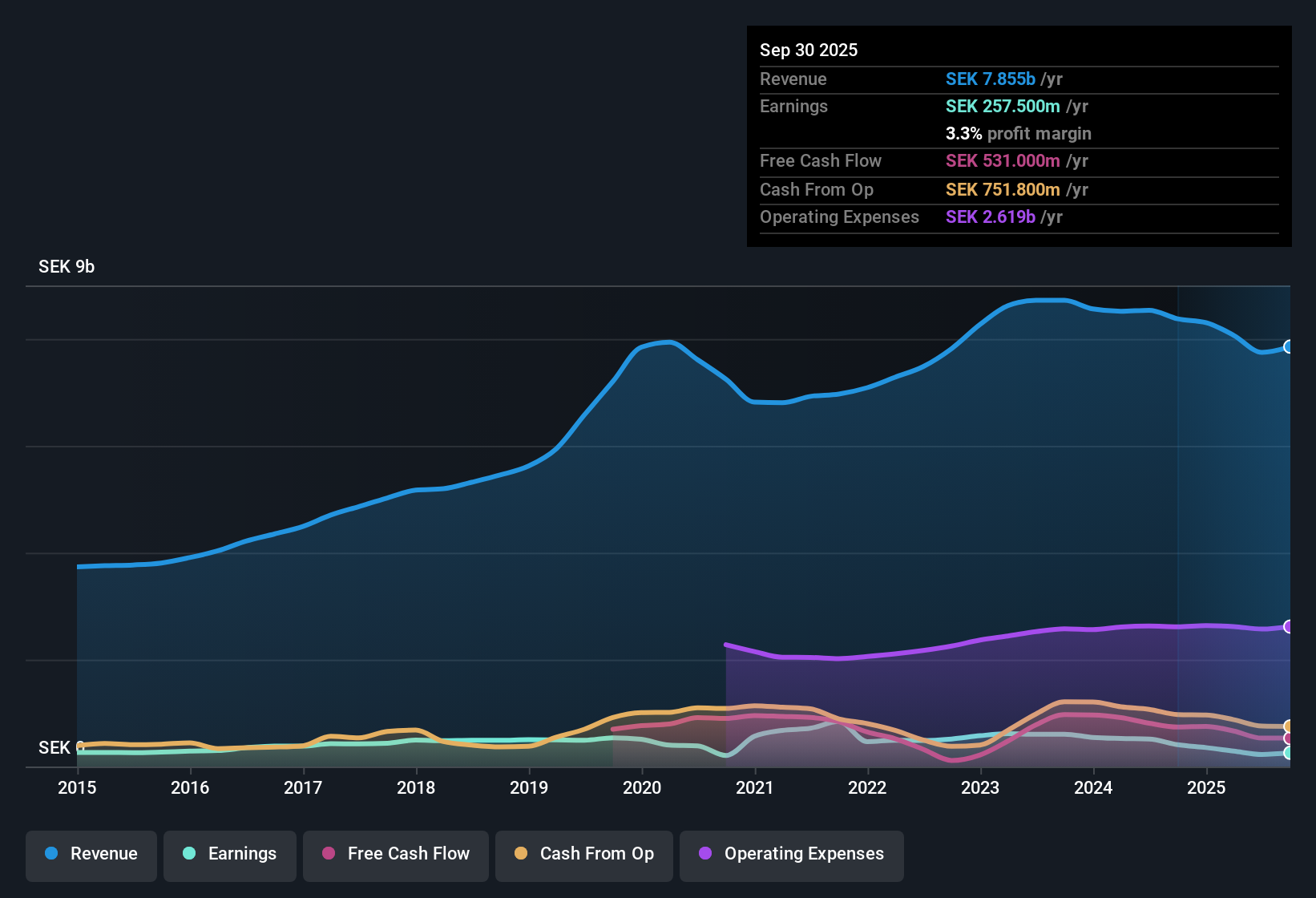Toggle the Earnings series visibility
Image resolution: width=1316 pixels, height=898 pixels.
point(229,854)
